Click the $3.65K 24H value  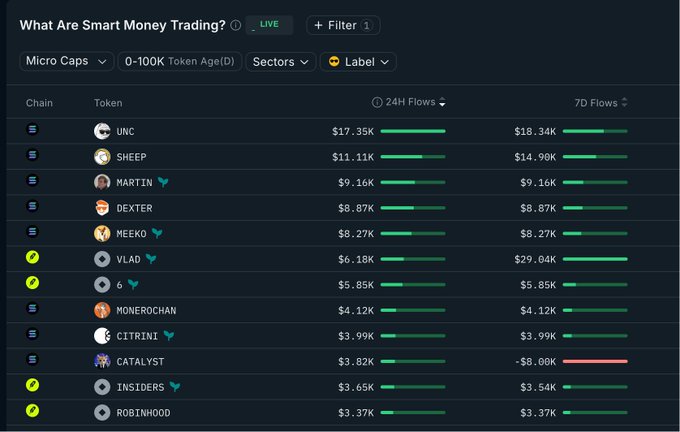(356, 387)
